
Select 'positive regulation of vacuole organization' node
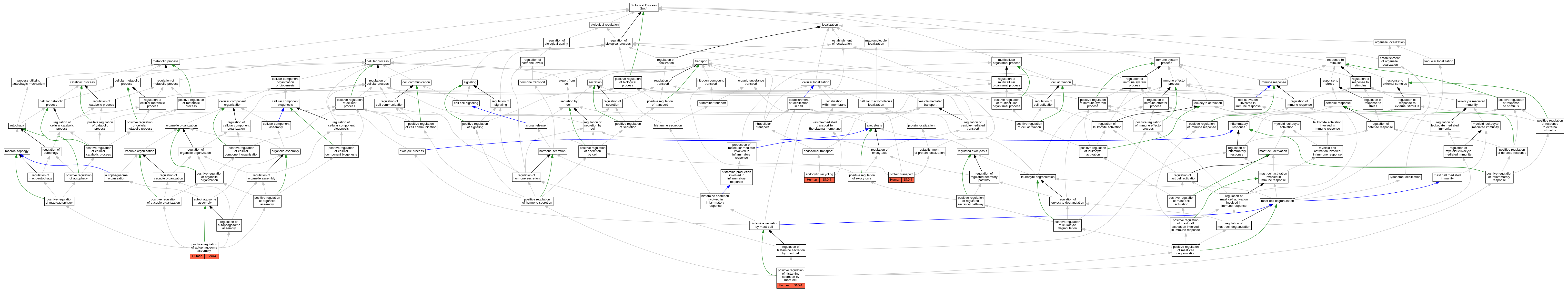(164, 201)
